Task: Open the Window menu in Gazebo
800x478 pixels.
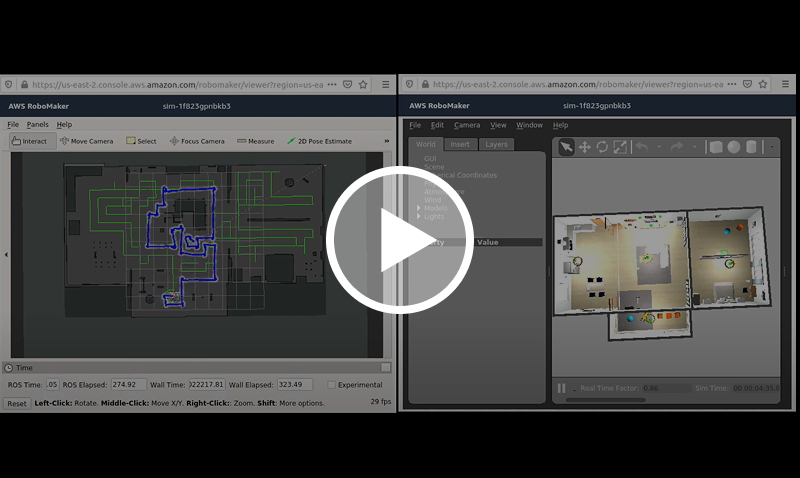Action: pyautogui.click(x=529, y=125)
